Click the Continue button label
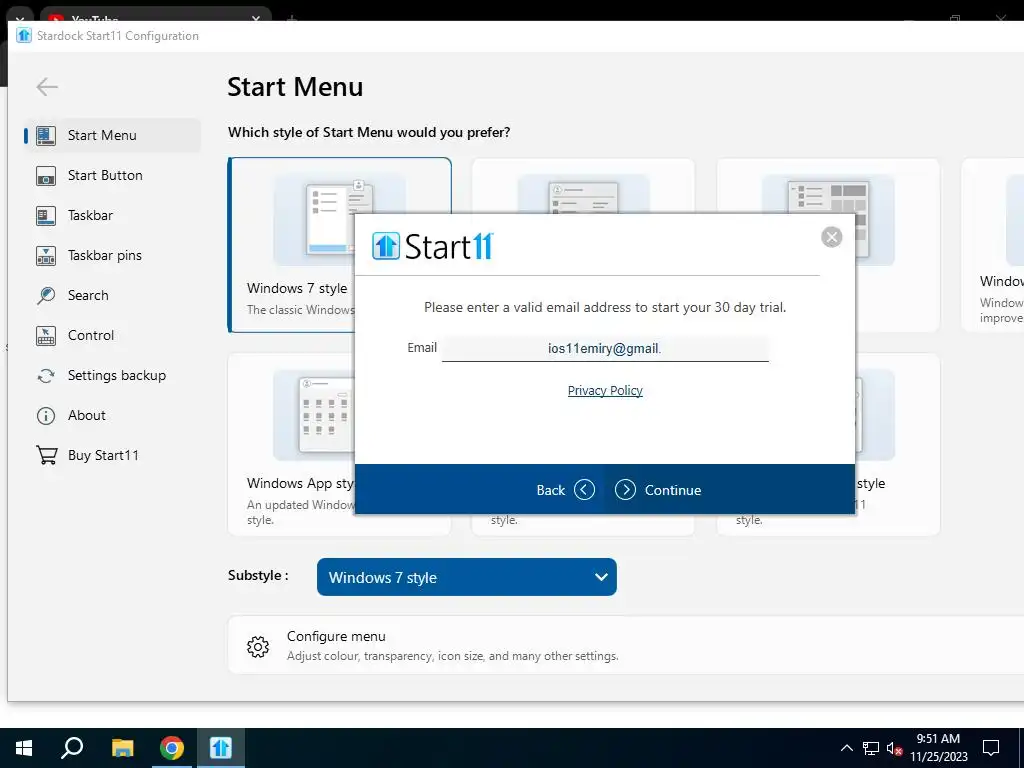This screenshot has height=768, width=1024. tap(673, 490)
